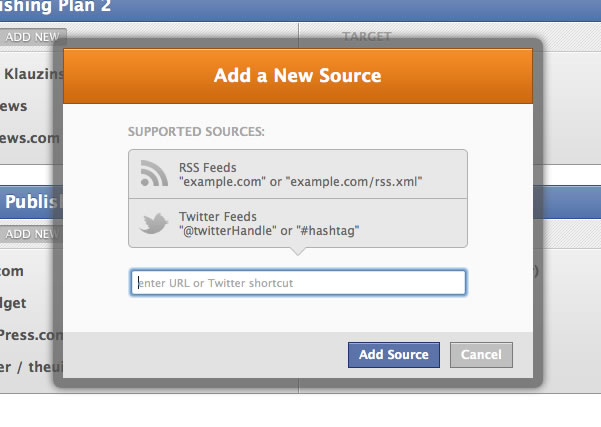
Task: Click the top ADD NEW button
Action: pos(33,37)
